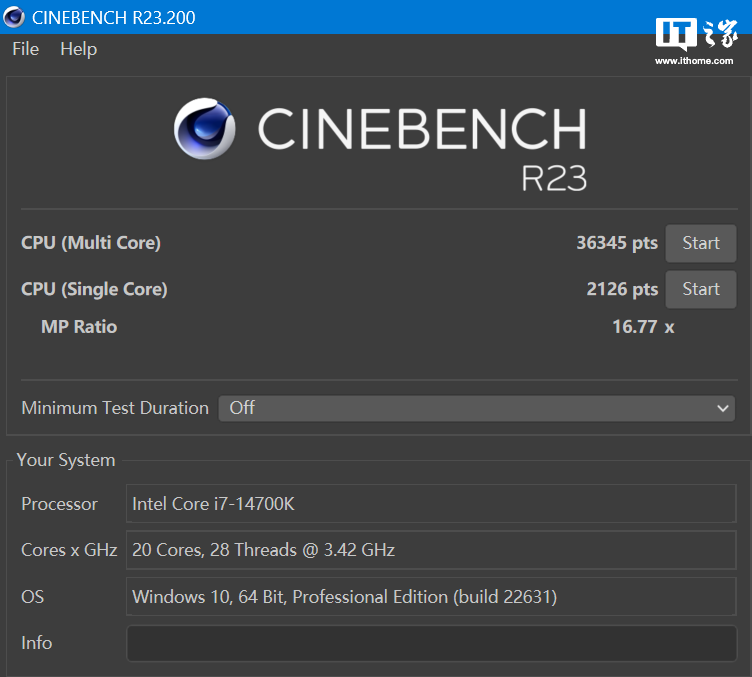Viewport: 752px width, 677px height.
Task: Click the Cinebench icon in title bar
Action: 14,17
